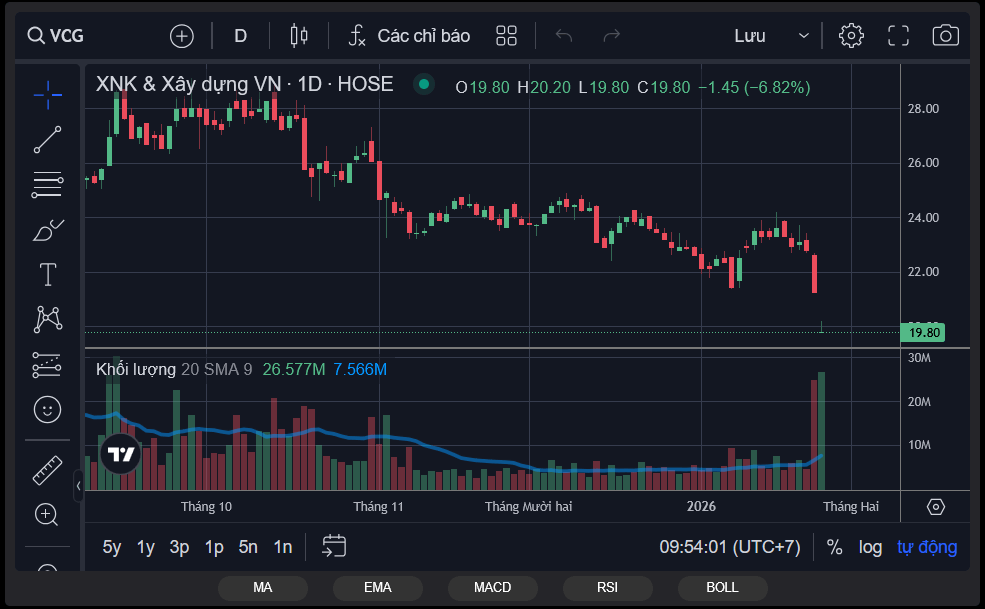This screenshot has width=985, height=609.
Task: Select the 3p time range
Action: (x=179, y=547)
